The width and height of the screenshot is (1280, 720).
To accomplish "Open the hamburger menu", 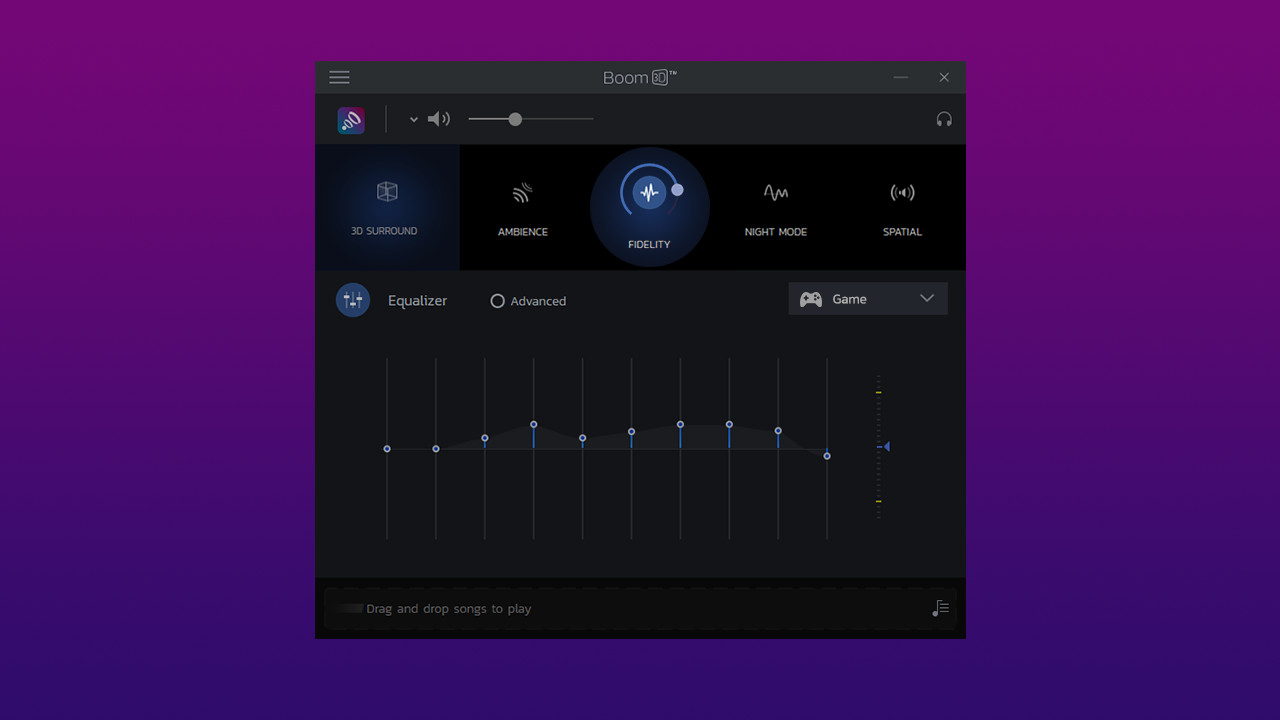I will 339,78.
